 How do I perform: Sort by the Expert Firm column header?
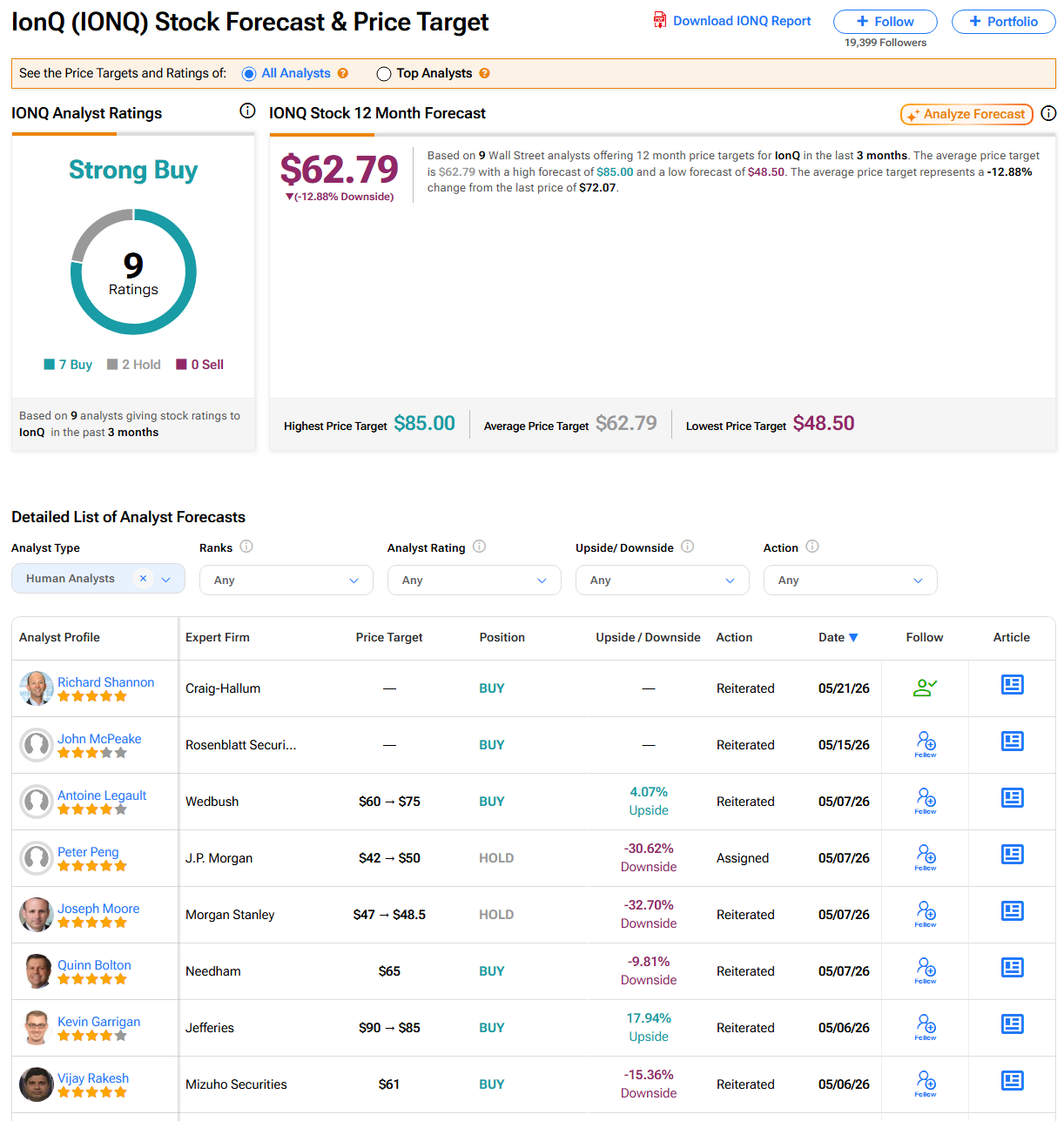(218, 637)
